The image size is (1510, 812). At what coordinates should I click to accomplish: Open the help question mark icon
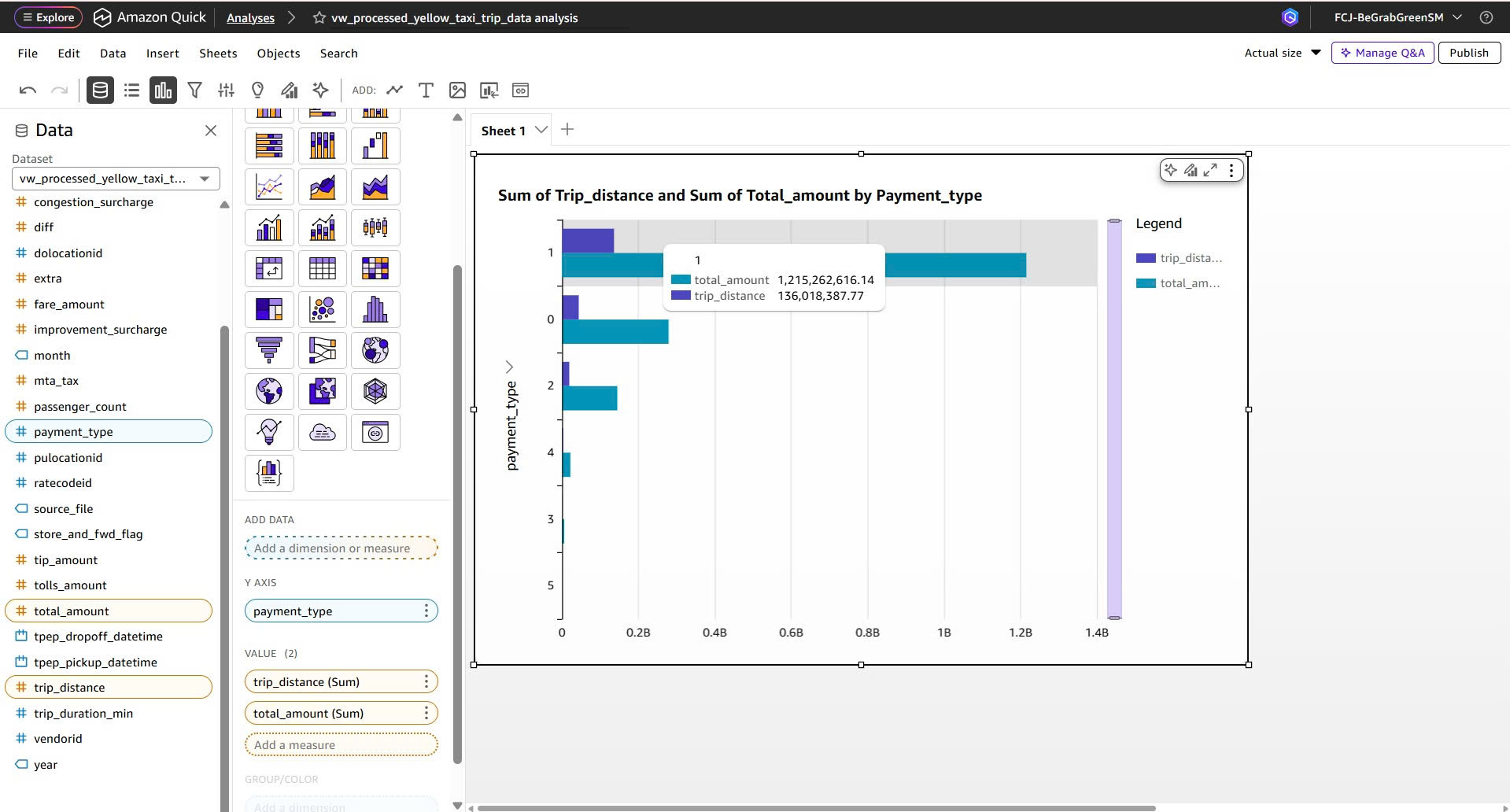pyautogui.click(x=1486, y=17)
